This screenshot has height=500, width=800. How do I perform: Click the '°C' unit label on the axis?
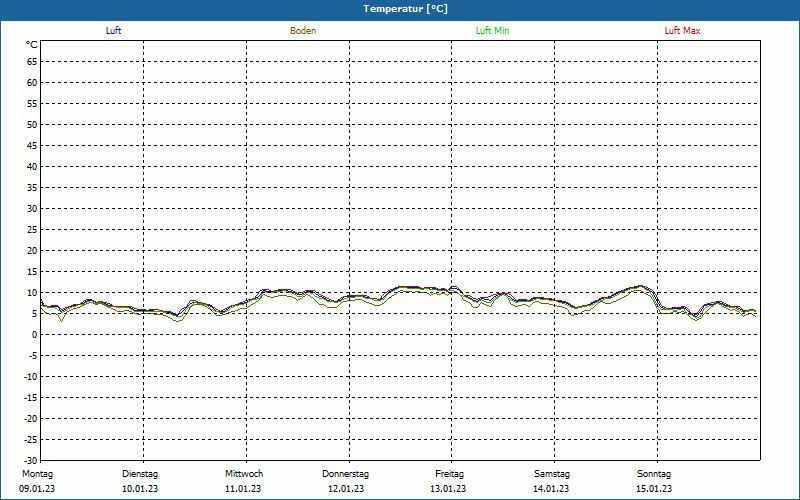(x=32, y=45)
